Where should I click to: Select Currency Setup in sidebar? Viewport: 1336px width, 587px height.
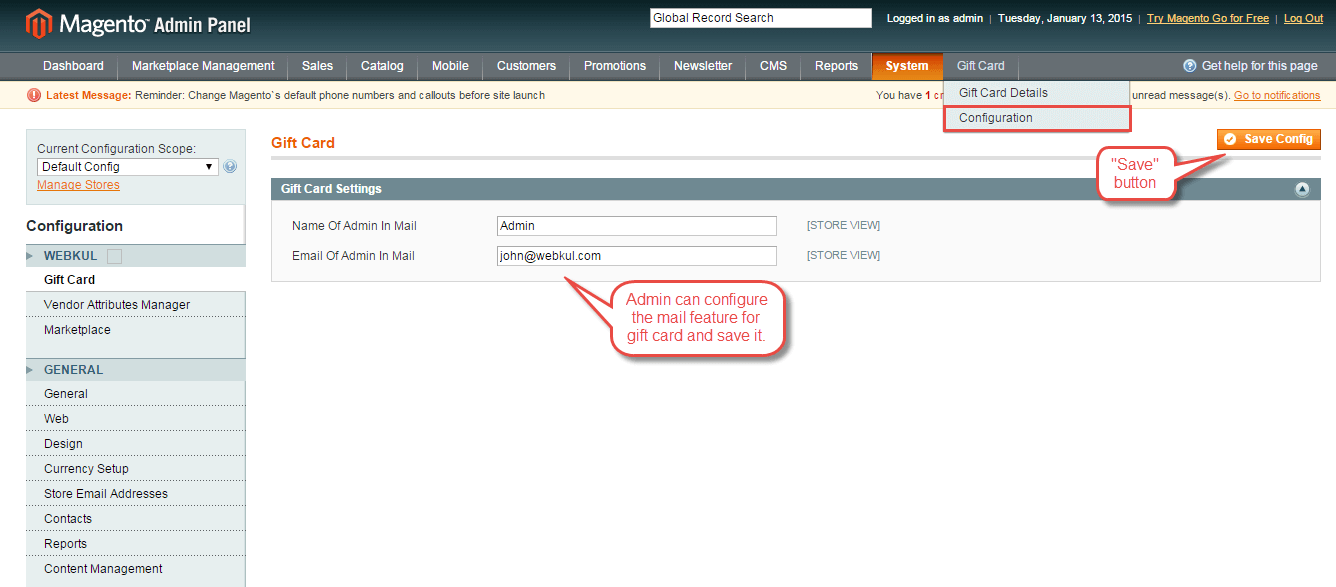[x=135, y=469]
